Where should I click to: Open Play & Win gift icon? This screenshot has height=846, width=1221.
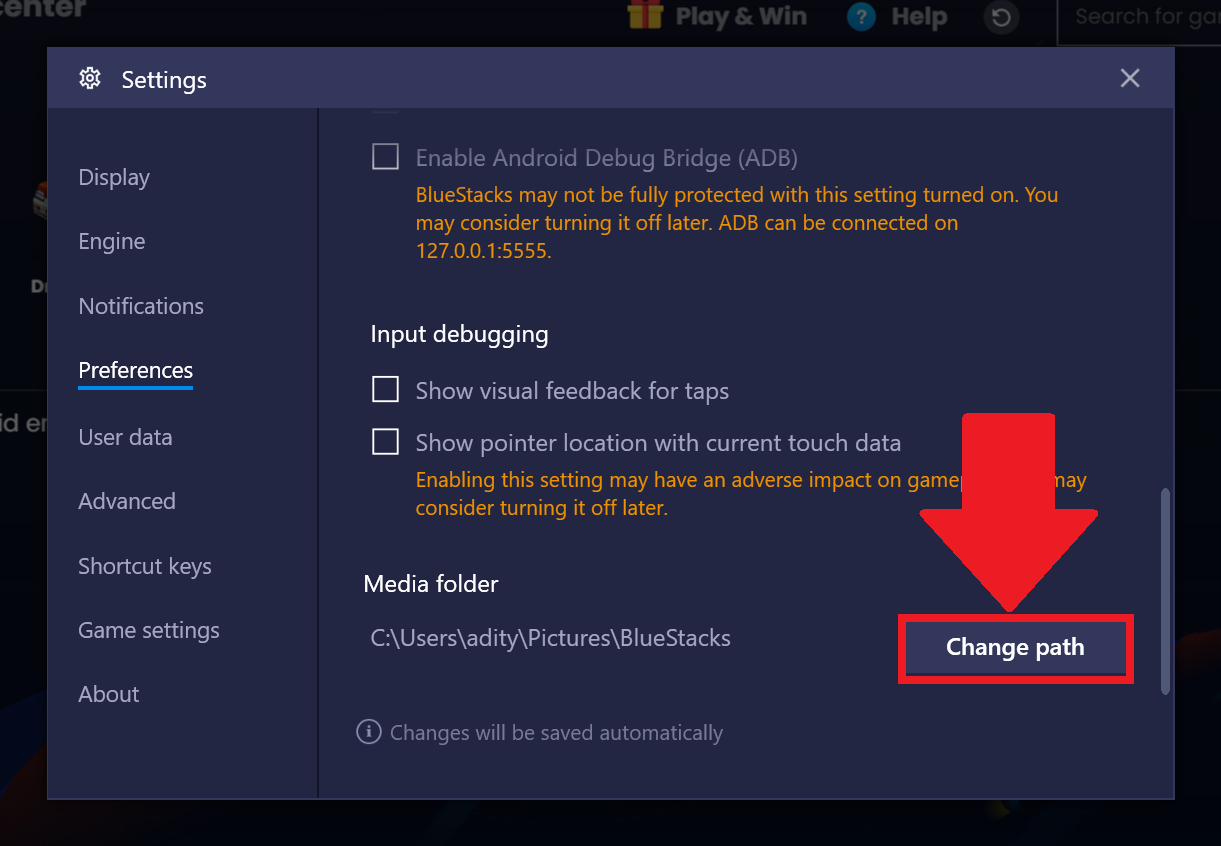click(645, 15)
